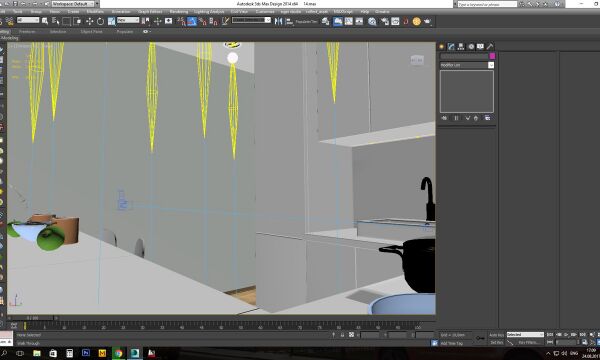This screenshot has width=600, height=360.
Task: Open the Animation menu
Action: (121, 12)
